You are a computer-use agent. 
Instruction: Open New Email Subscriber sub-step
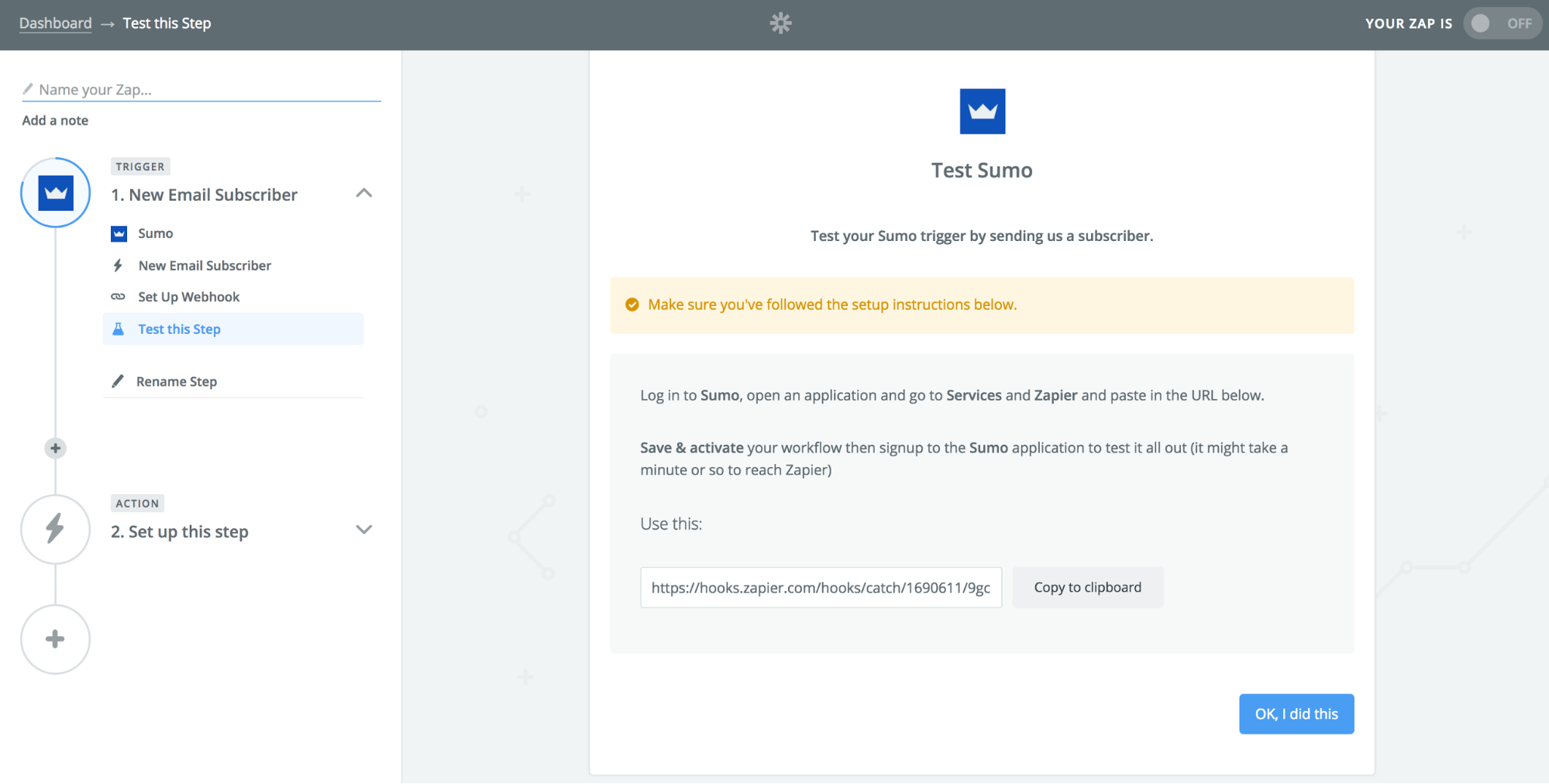[205, 266]
